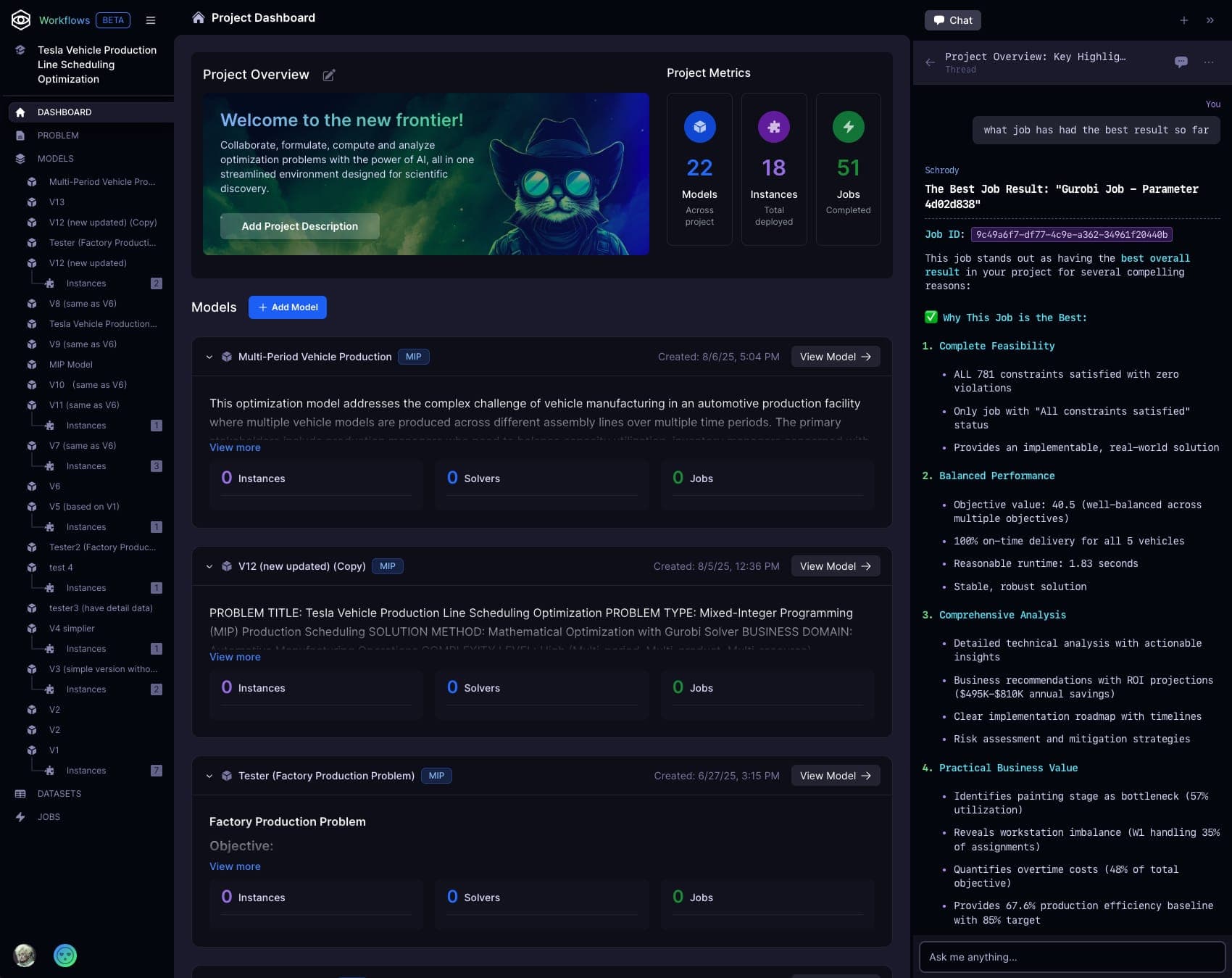Expand the Multi-Period Vehicle Production description
Viewport: 1232px width, 978px height.
coord(234,447)
